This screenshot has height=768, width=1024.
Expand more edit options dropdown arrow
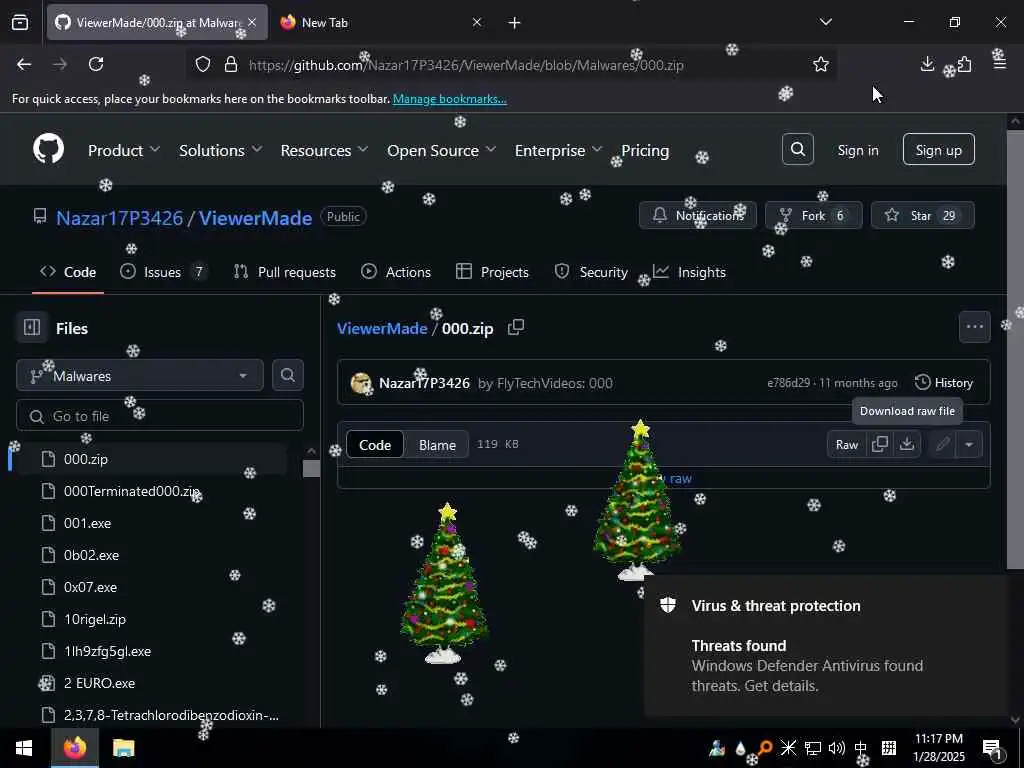tap(969, 444)
